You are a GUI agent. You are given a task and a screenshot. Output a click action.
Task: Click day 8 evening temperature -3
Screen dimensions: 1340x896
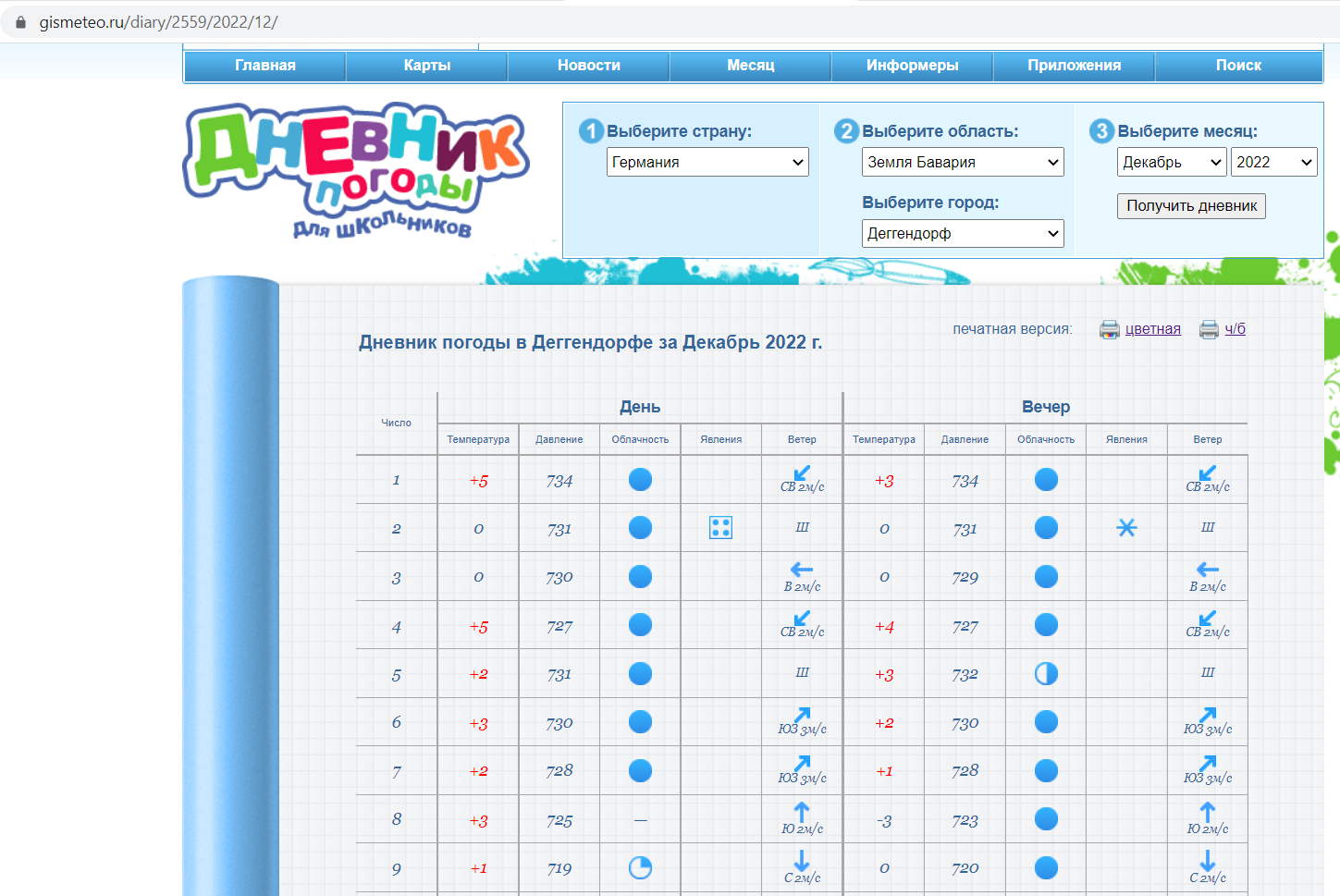884,820
